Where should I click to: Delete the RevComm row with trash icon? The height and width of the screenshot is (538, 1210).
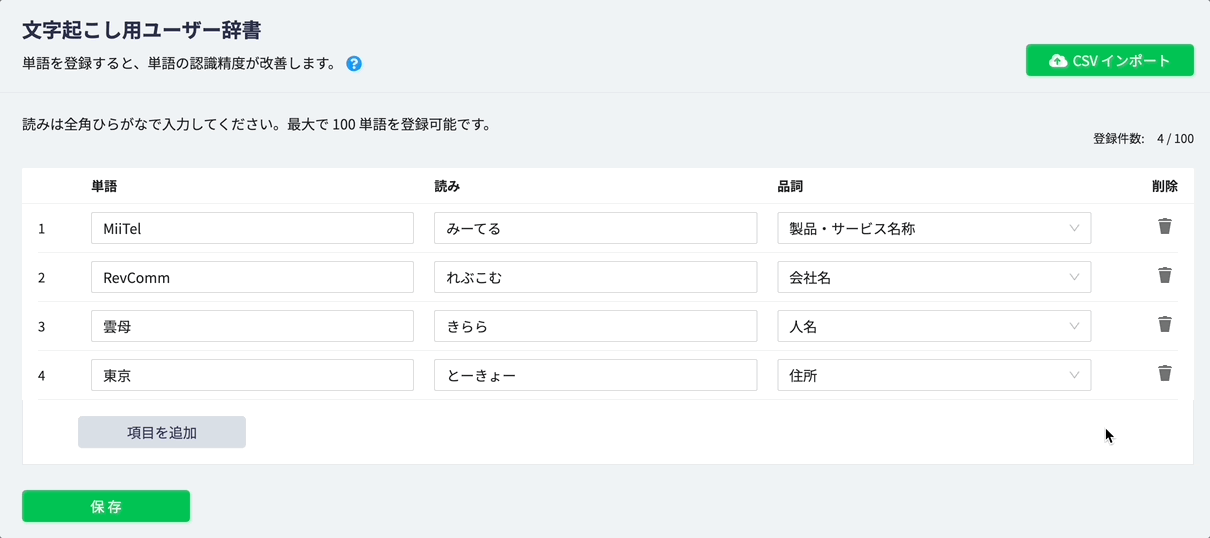pyautogui.click(x=1164, y=276)
